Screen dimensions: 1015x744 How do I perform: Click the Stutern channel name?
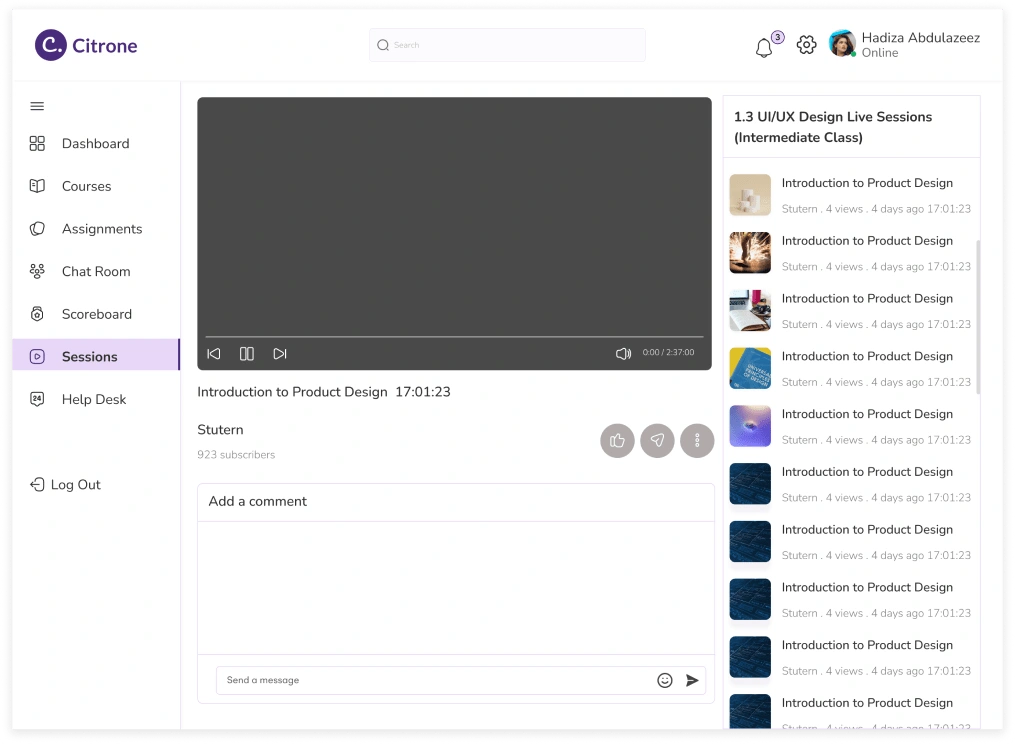click(220, 429)
